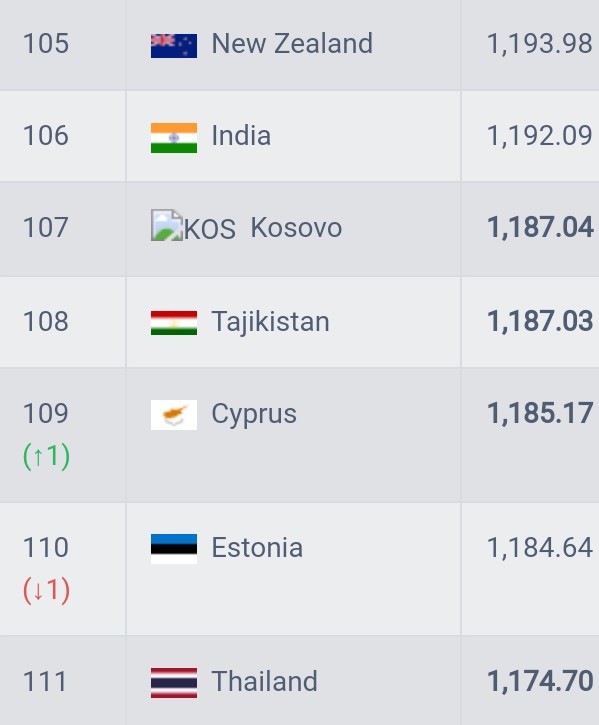The width and height of the screenshot is (599, 725).
Task: Click the India flag icon
Action: point(173,138)
